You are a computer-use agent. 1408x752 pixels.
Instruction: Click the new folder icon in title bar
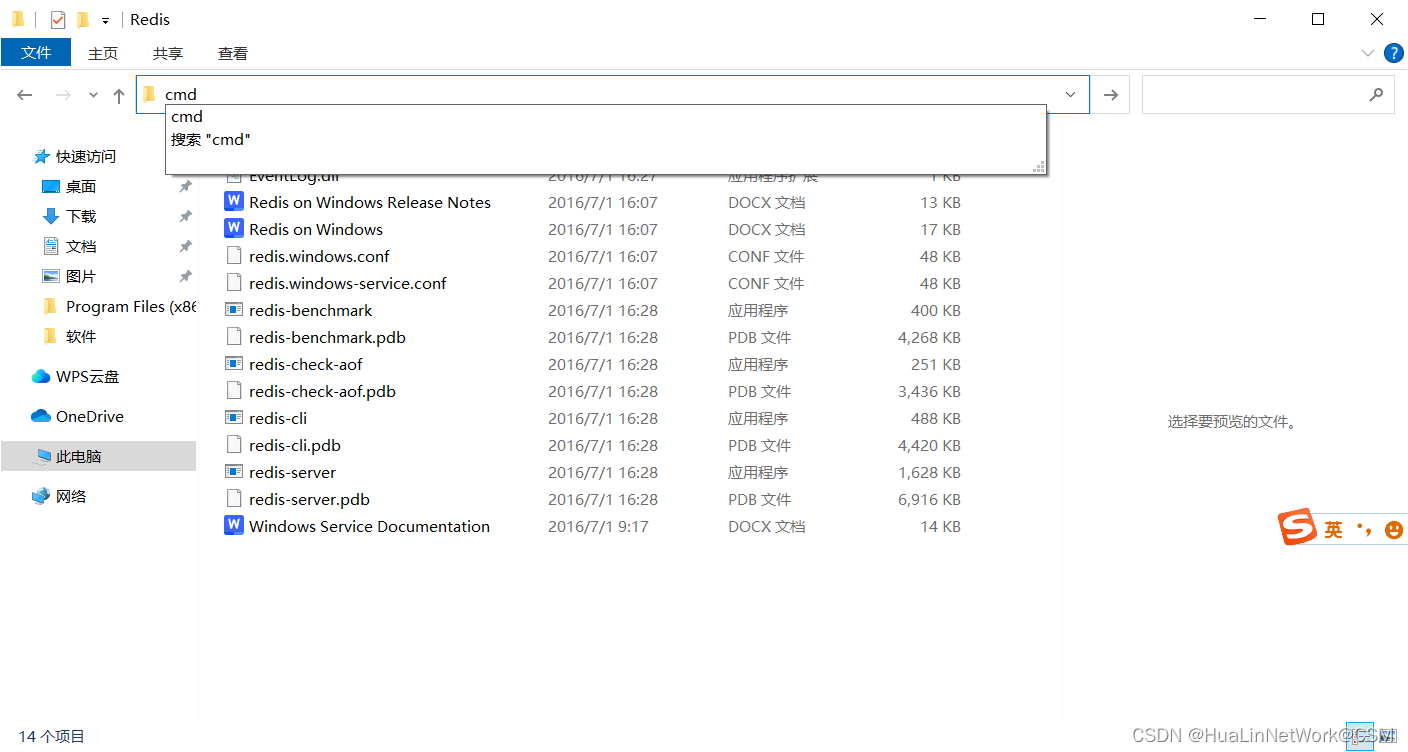pyautogui.click(x=83, y=19)
